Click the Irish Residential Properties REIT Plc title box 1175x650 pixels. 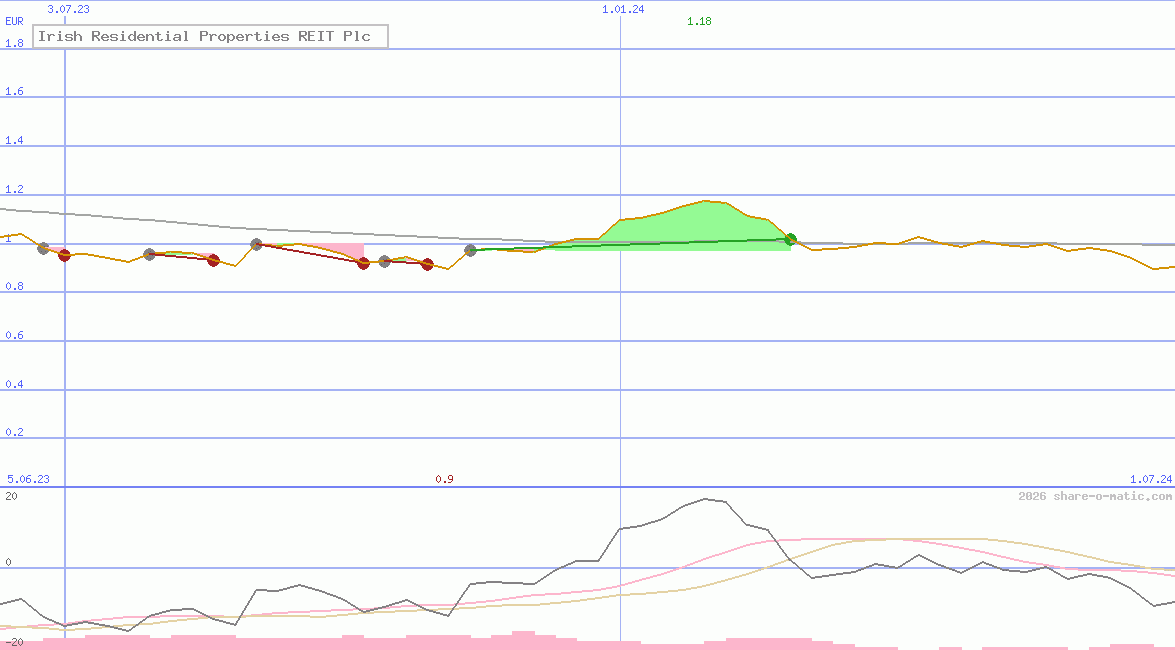tap(211, 36)
